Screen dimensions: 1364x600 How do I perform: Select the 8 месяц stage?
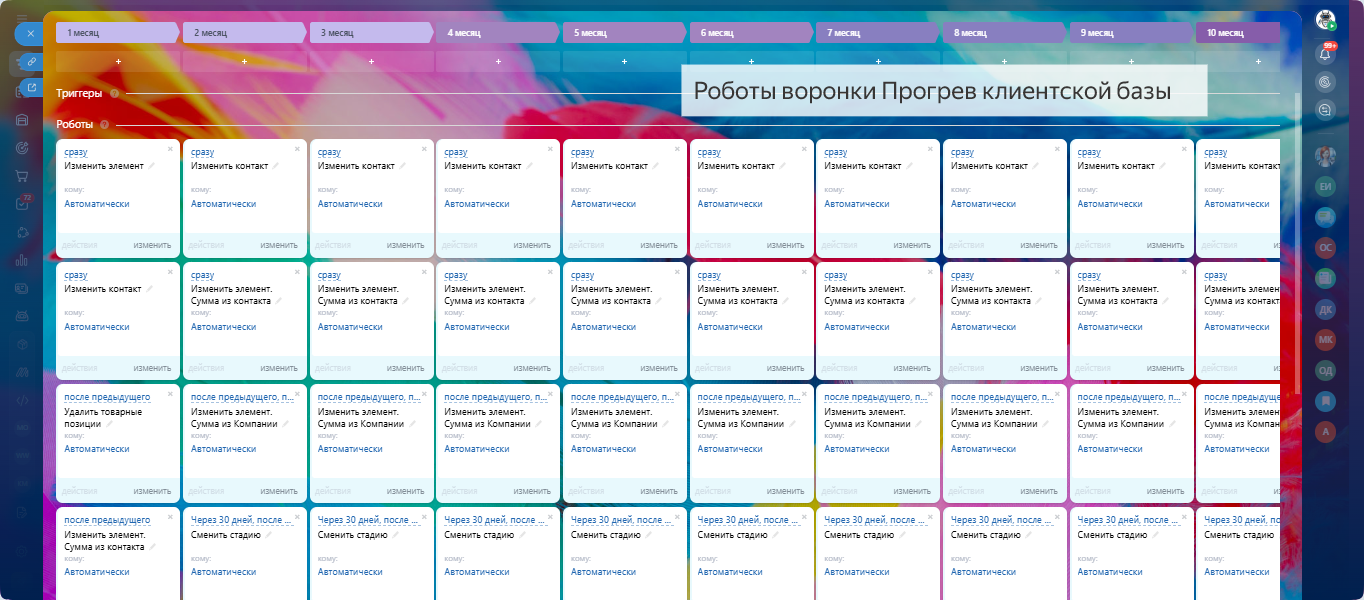(1005, 33)
